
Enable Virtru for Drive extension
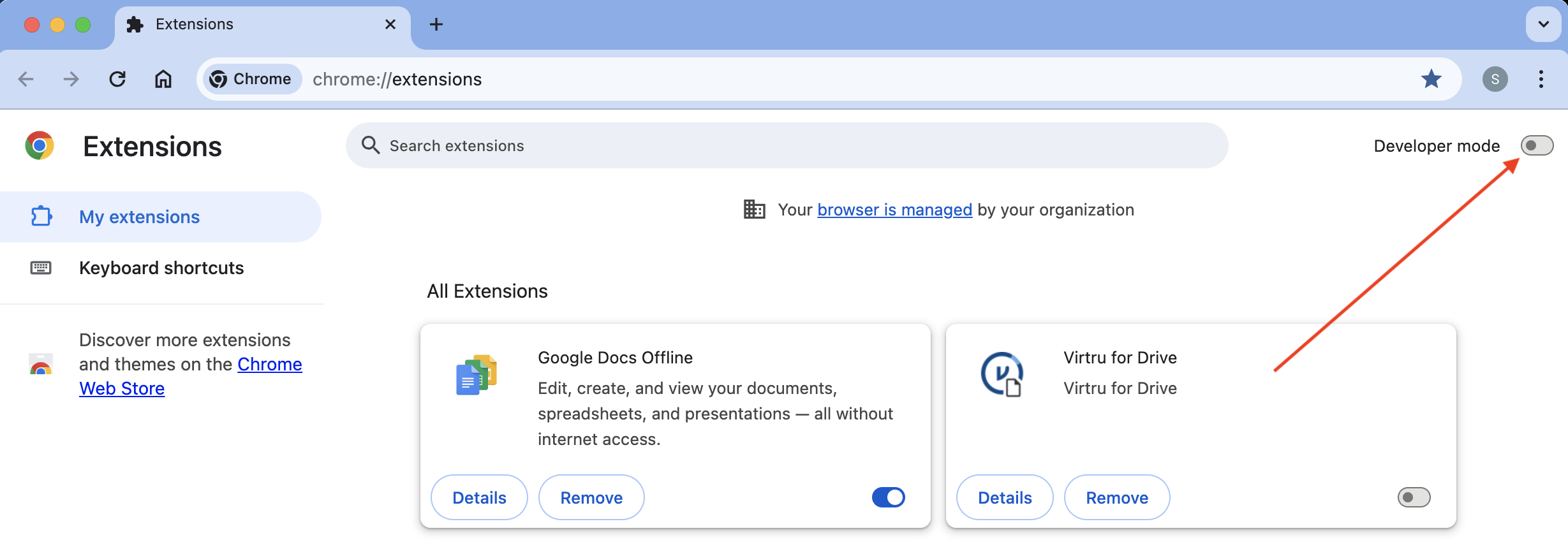click(x=1414, y=497)
